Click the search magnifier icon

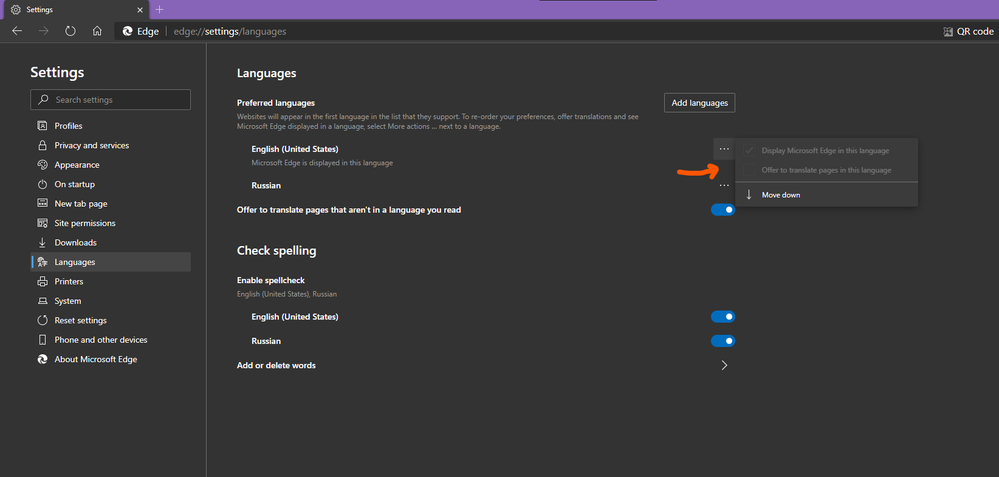(x=43, y=100)
